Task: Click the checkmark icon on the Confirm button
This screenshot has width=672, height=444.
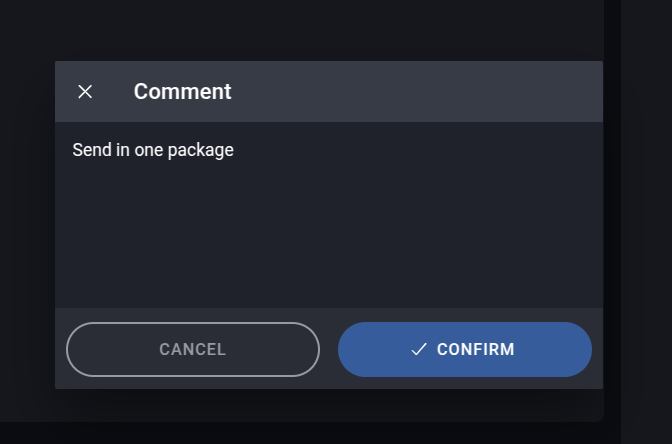Action: pos(419,349)
